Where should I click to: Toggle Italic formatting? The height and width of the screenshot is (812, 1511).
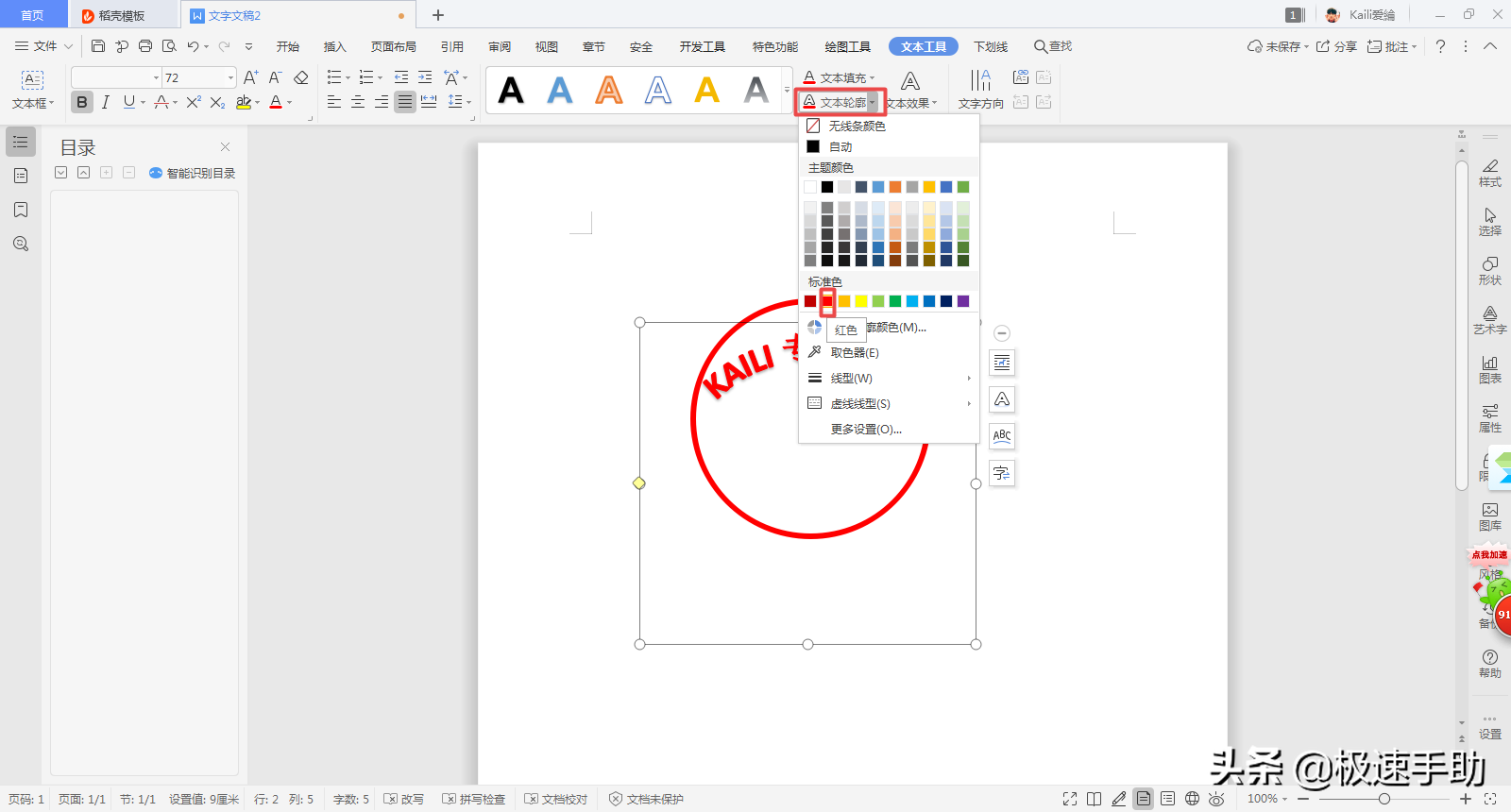[x=106, y=102]
